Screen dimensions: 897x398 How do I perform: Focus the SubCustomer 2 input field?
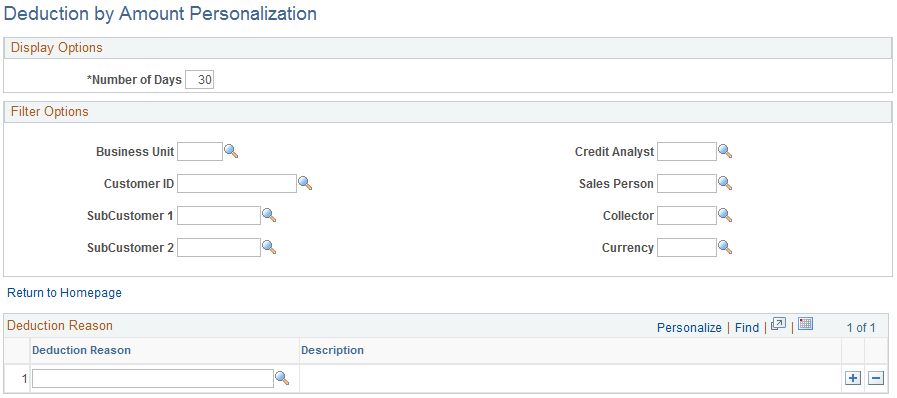pos(219,248)
